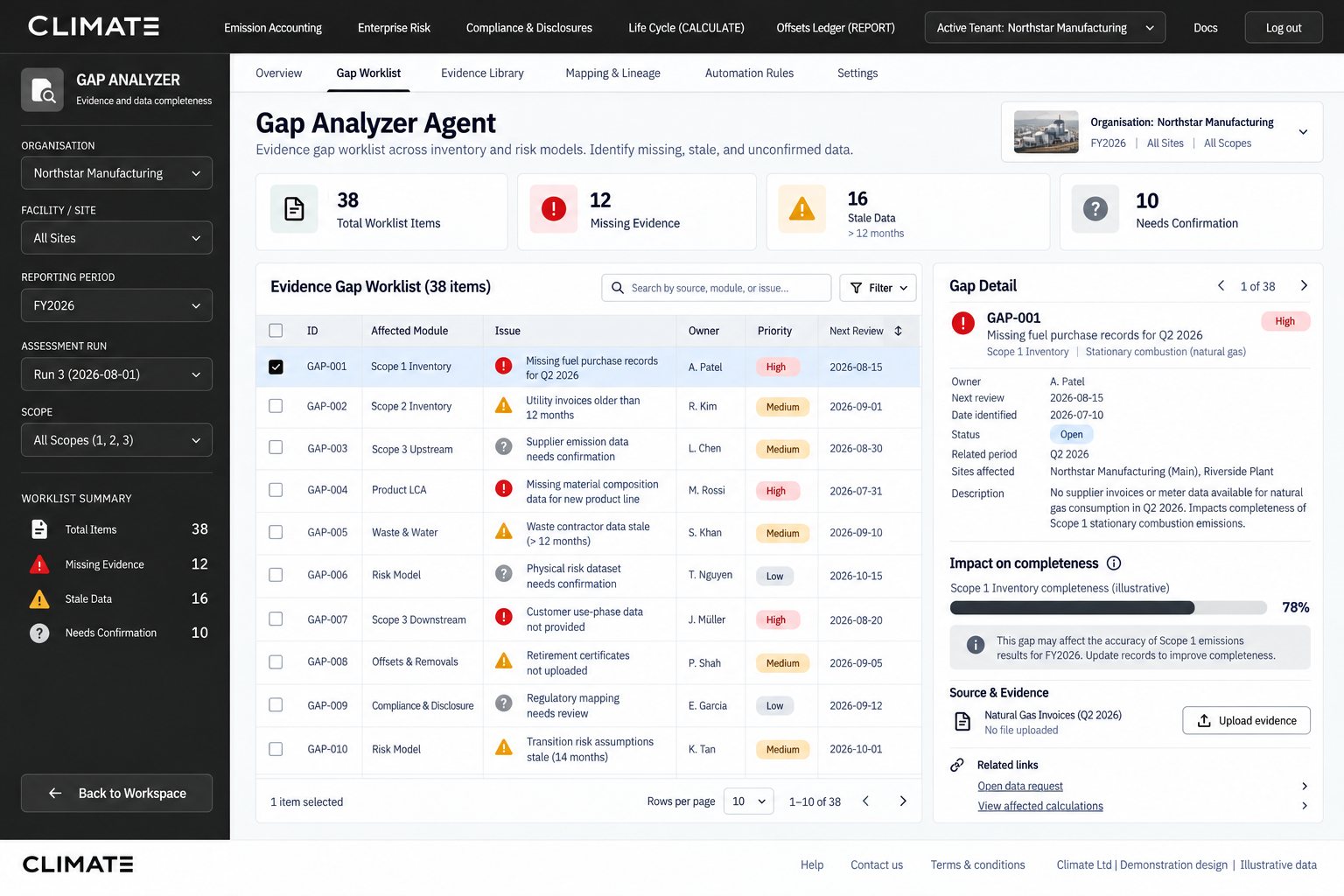Click the stale warning icon in GAP-002 row

coord(504,405)
